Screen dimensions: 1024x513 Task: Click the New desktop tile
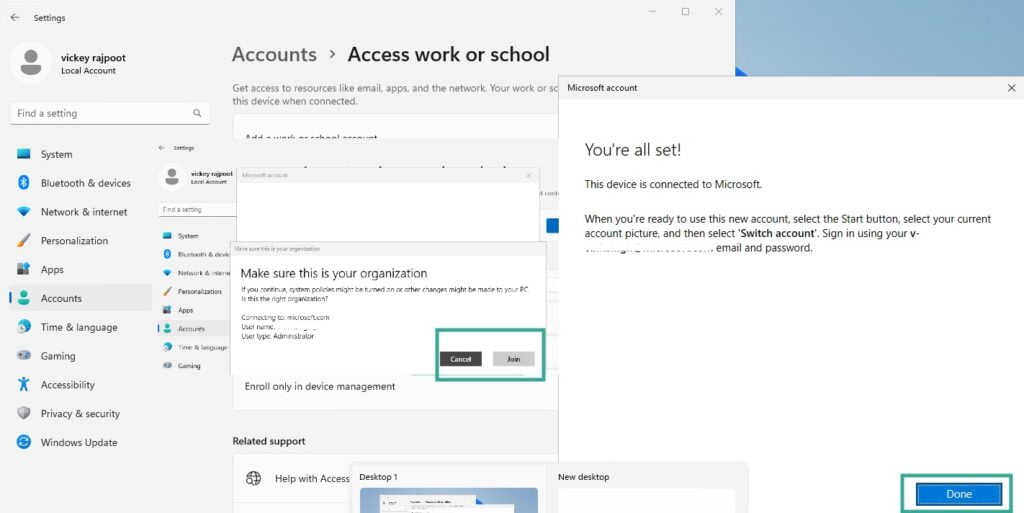click(647, 500)
